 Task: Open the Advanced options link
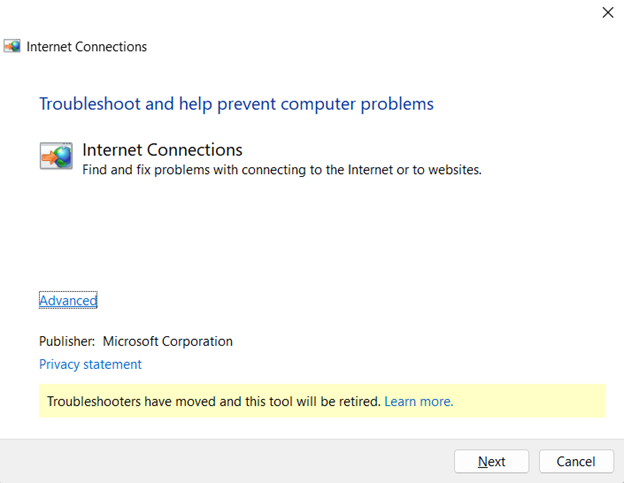[x=68, y=300]
